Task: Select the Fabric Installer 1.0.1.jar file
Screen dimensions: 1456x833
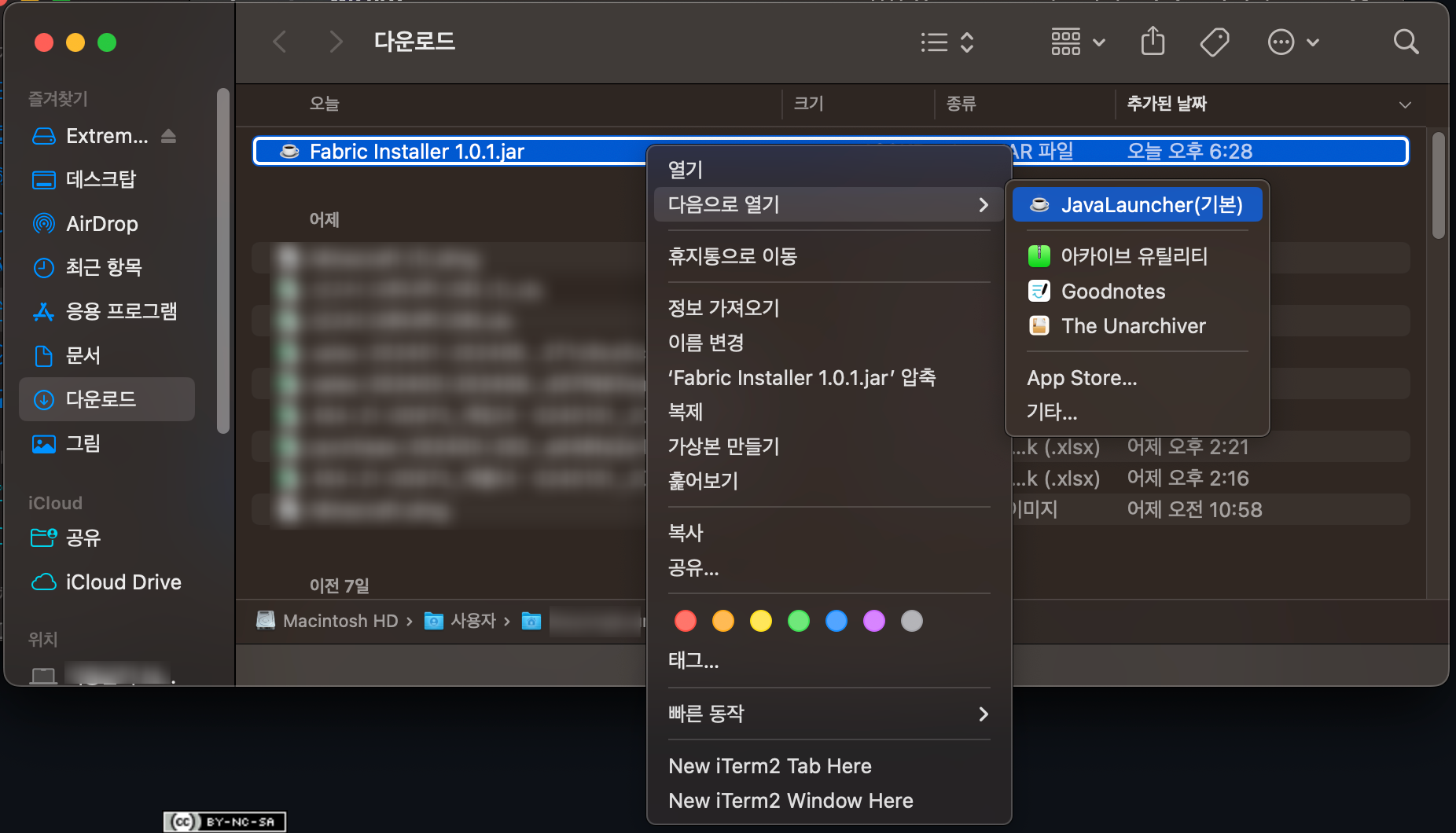Action: [x=417, y=152]
